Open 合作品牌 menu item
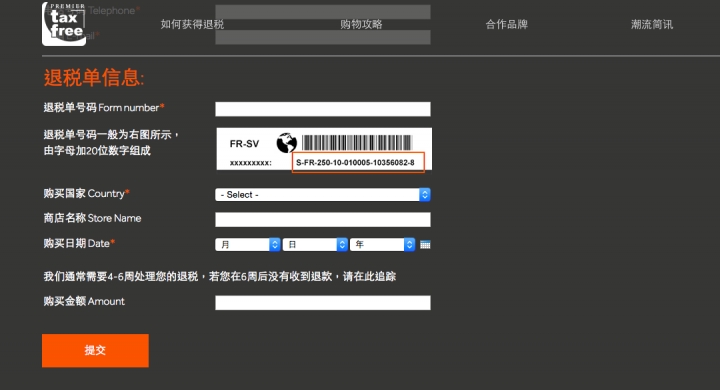 click(x=506, y=24)
